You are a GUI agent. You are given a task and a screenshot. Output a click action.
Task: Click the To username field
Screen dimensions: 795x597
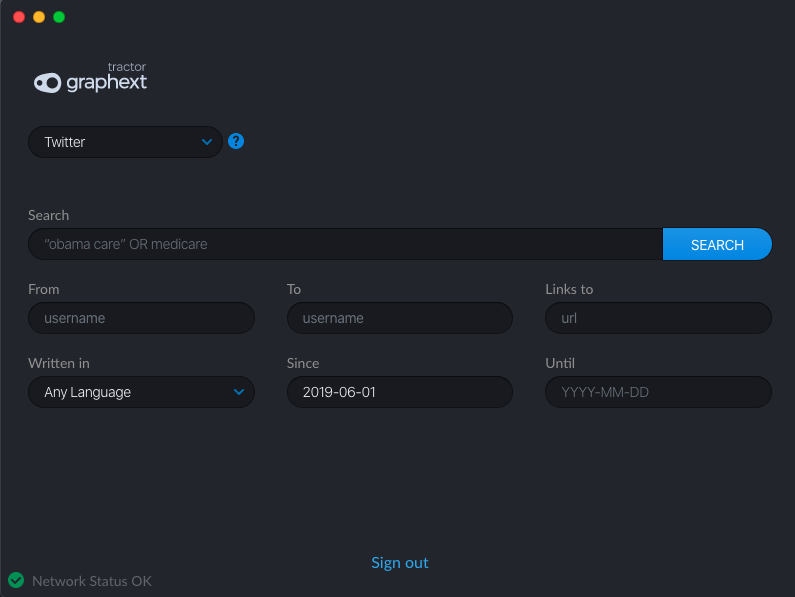(x=400, y=318)
